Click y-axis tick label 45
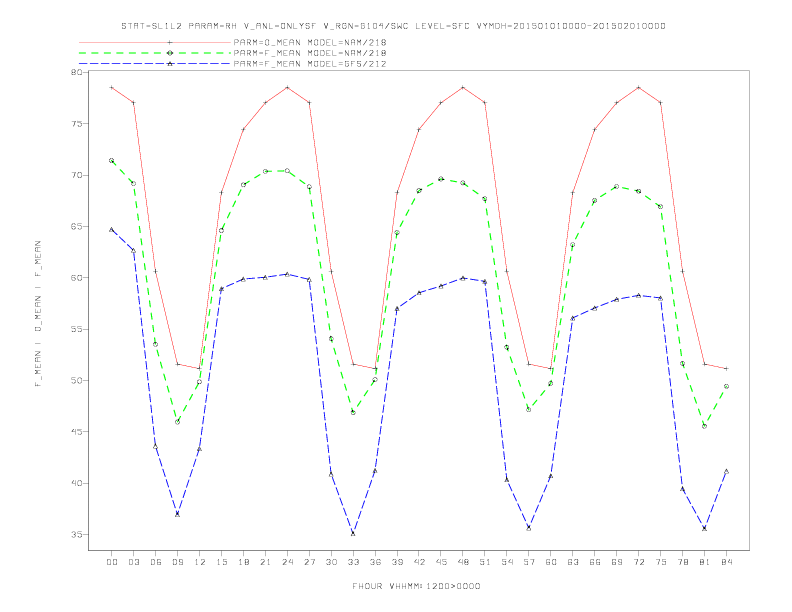 [77, 432]
